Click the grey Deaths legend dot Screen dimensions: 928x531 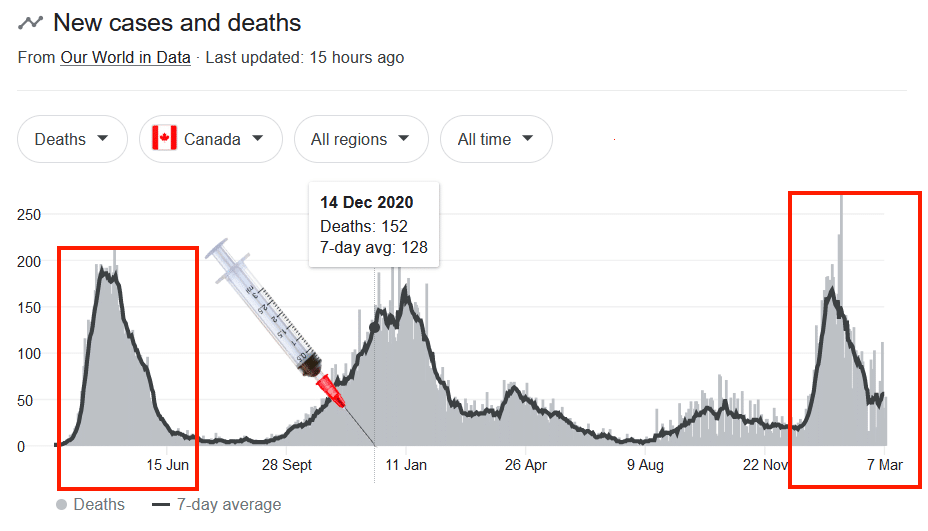[62, 505]
